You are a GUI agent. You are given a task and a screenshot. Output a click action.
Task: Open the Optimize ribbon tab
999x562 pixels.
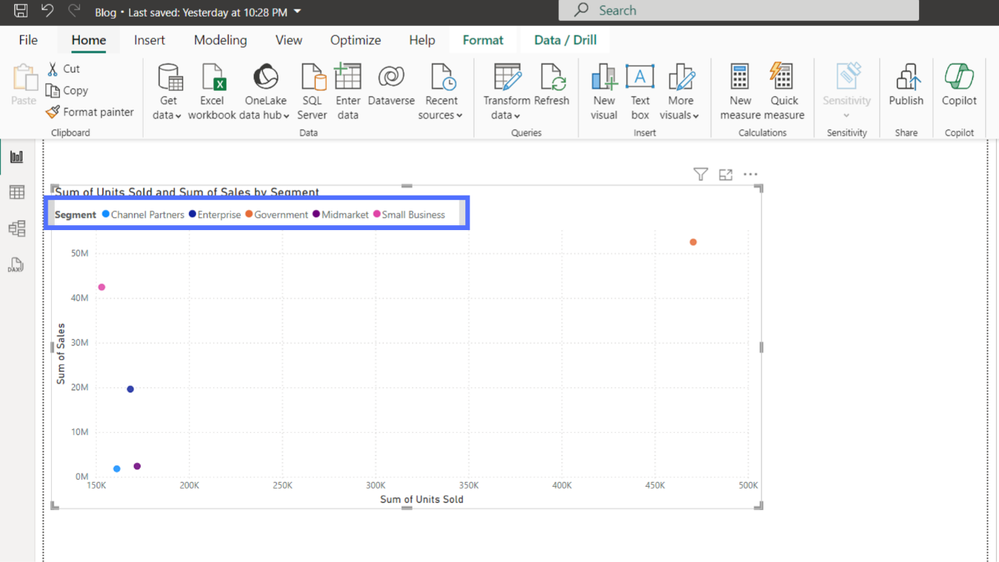pos(356,40)
